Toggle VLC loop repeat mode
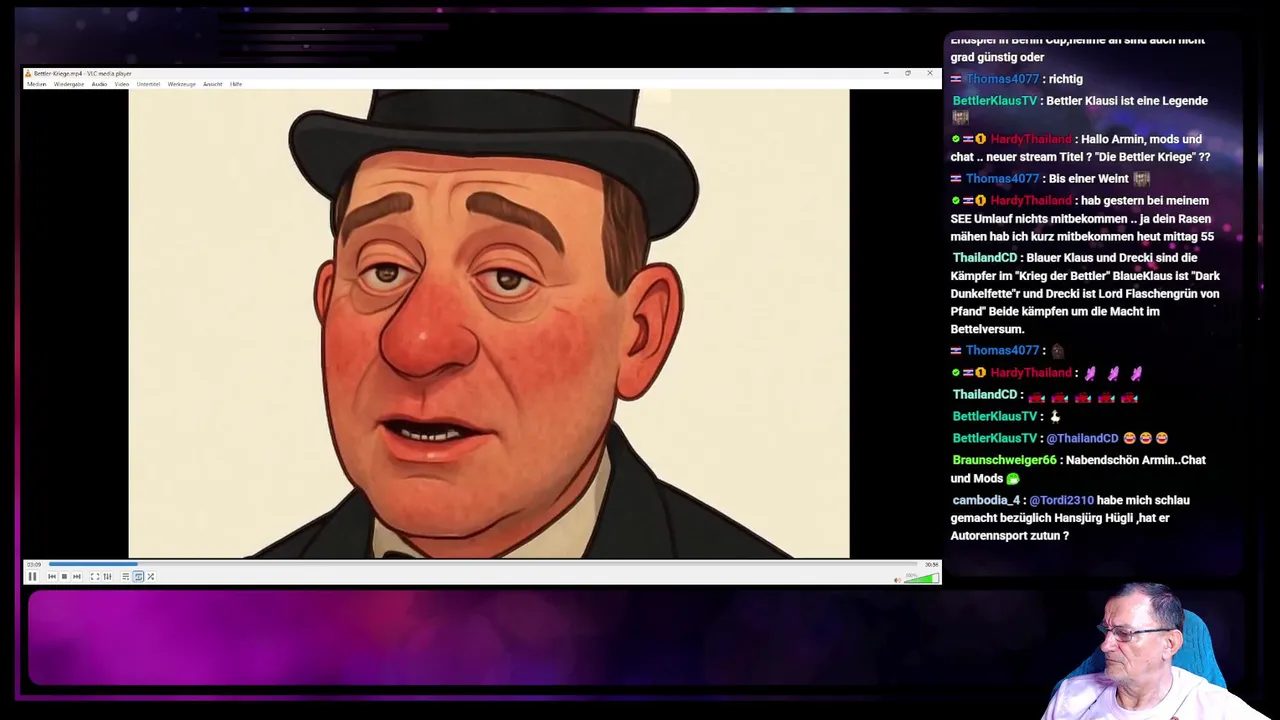The width and height of the screenshot is (1280, 720). pyautogui.click(x=138, y=576)
